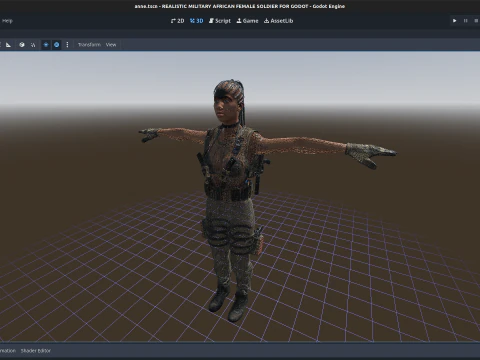Toggle local space cube icon
This screenshot has height=360, width=480.
(x=22, y=45)
